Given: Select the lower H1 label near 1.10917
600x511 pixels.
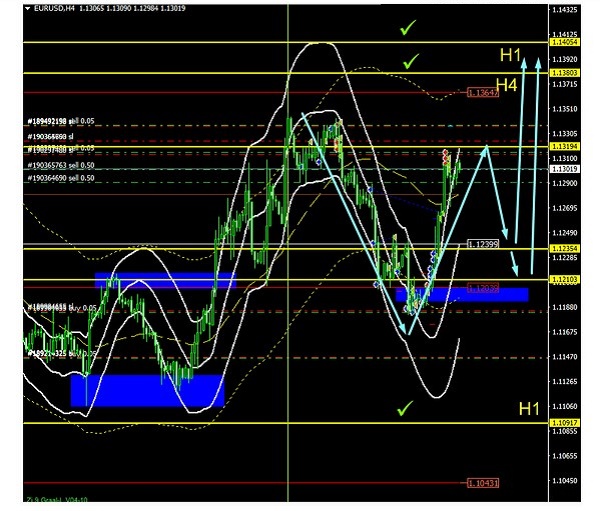Looking at the screenshot, I should click(528, 408).
